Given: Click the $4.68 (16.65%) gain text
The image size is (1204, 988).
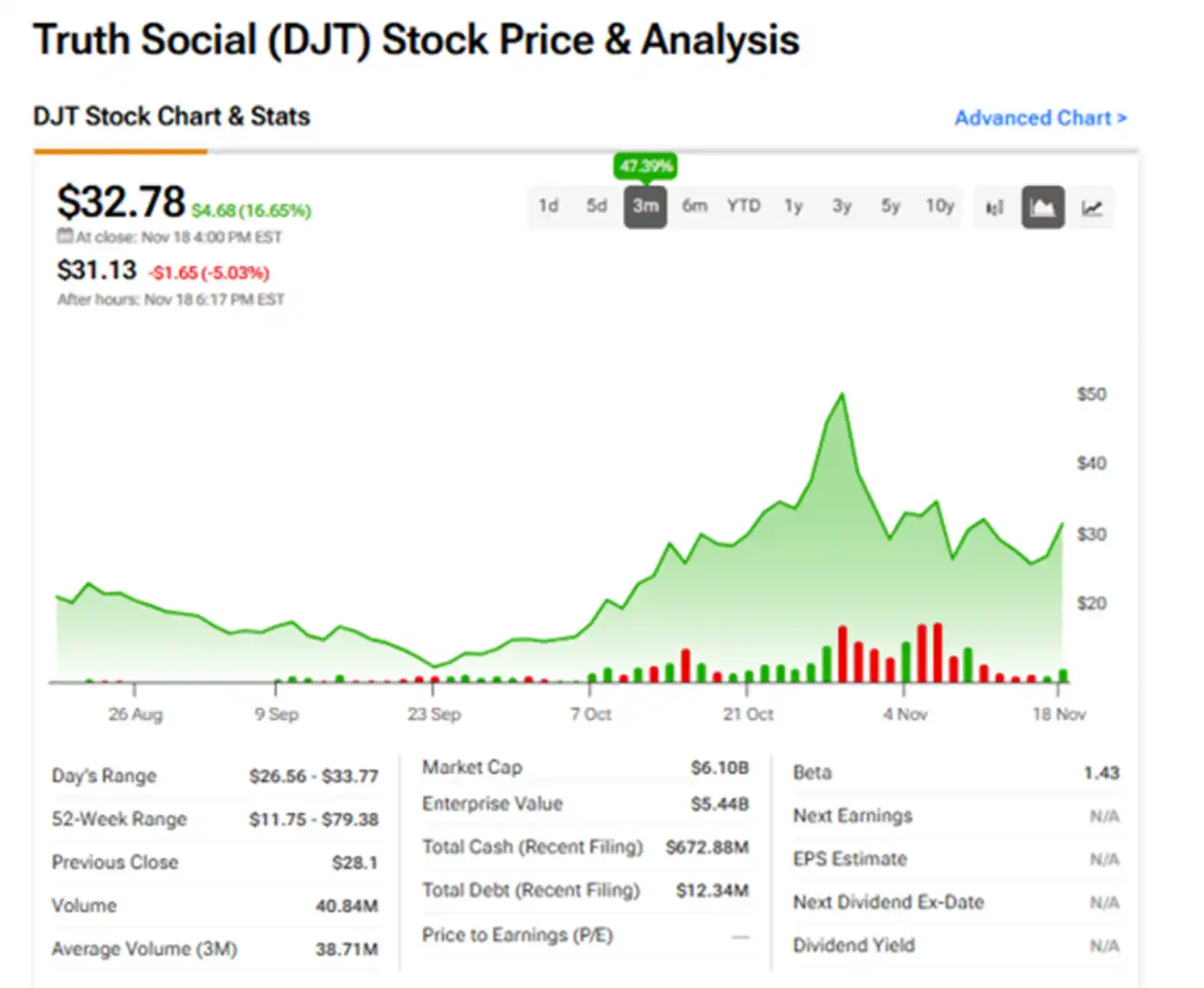Looking at the screenshot, I should 251,211.
